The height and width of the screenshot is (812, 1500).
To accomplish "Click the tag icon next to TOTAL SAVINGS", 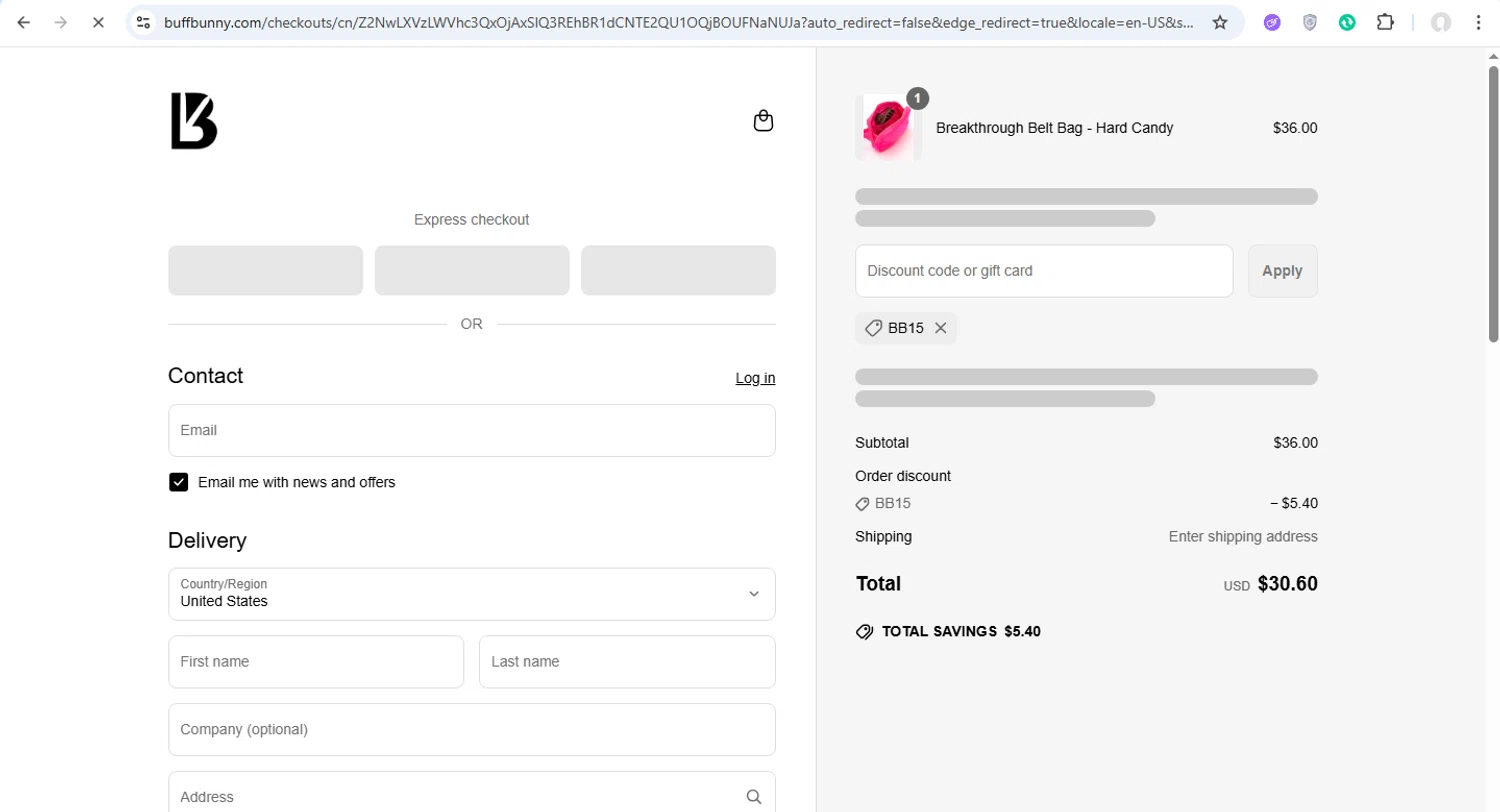I will coord(865,632).
